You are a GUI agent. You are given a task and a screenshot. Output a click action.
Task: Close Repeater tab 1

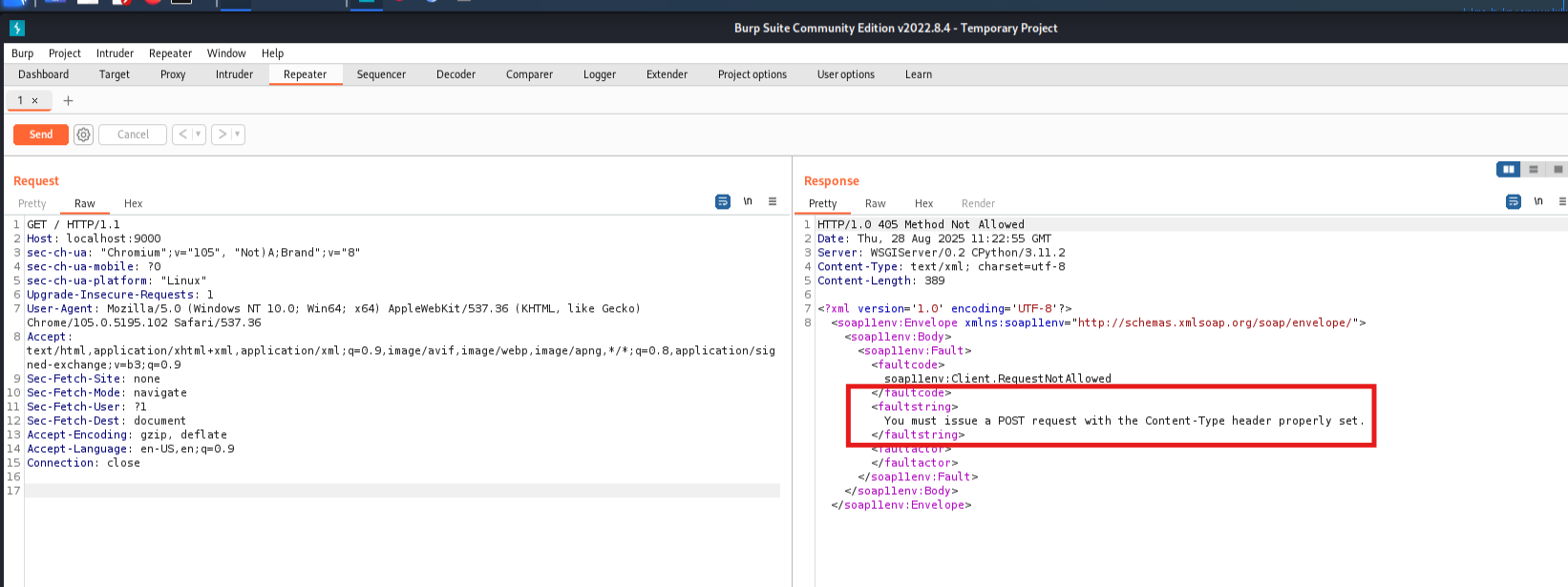pyautogui.click(x=35, y=100)
